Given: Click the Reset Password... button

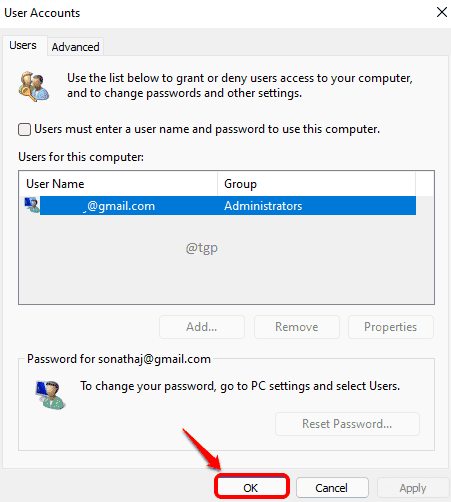Looking at the screenshot, I should [347, 424].
